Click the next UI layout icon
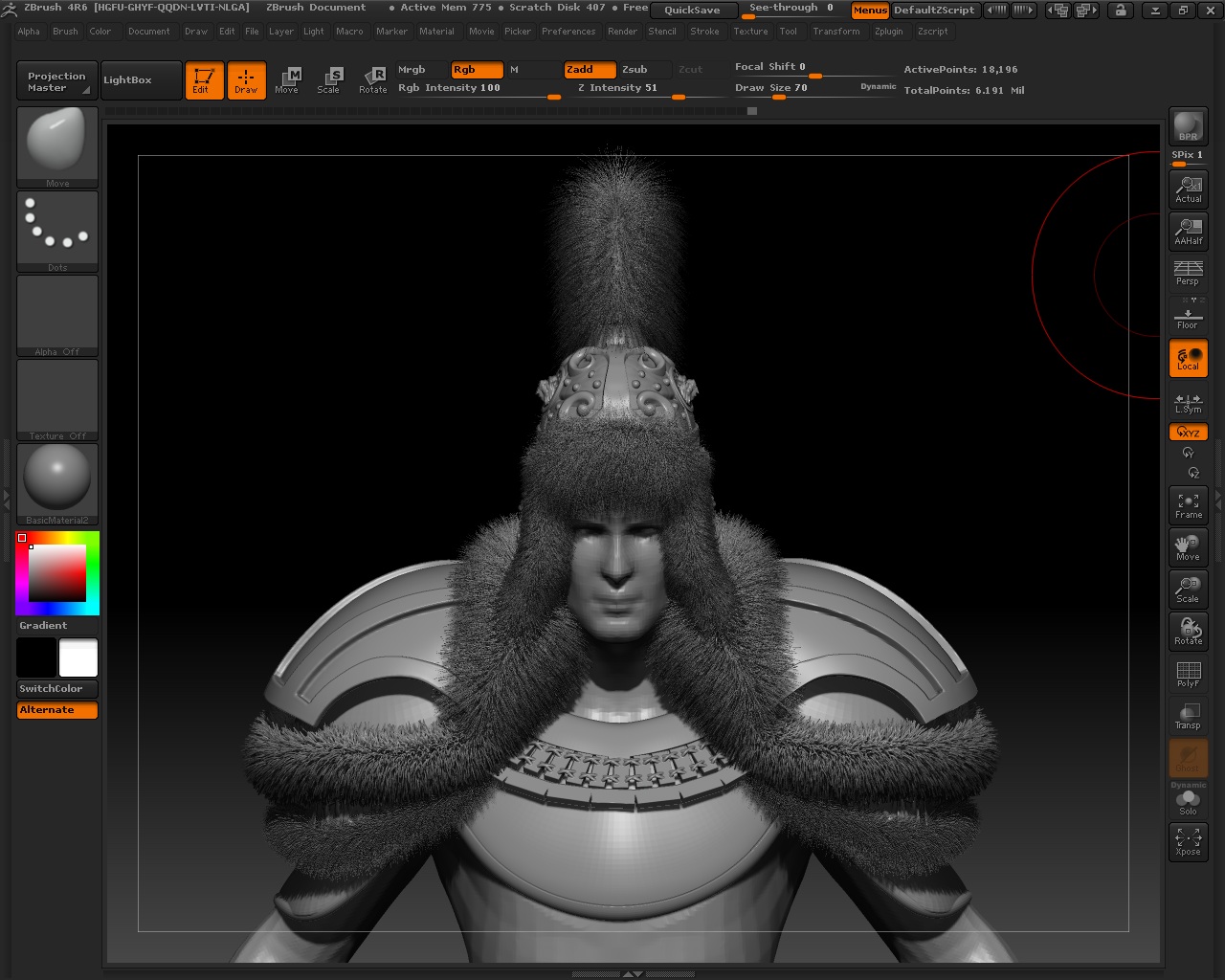Screen dimensions: 1225x980 (x=1085, y=11)
